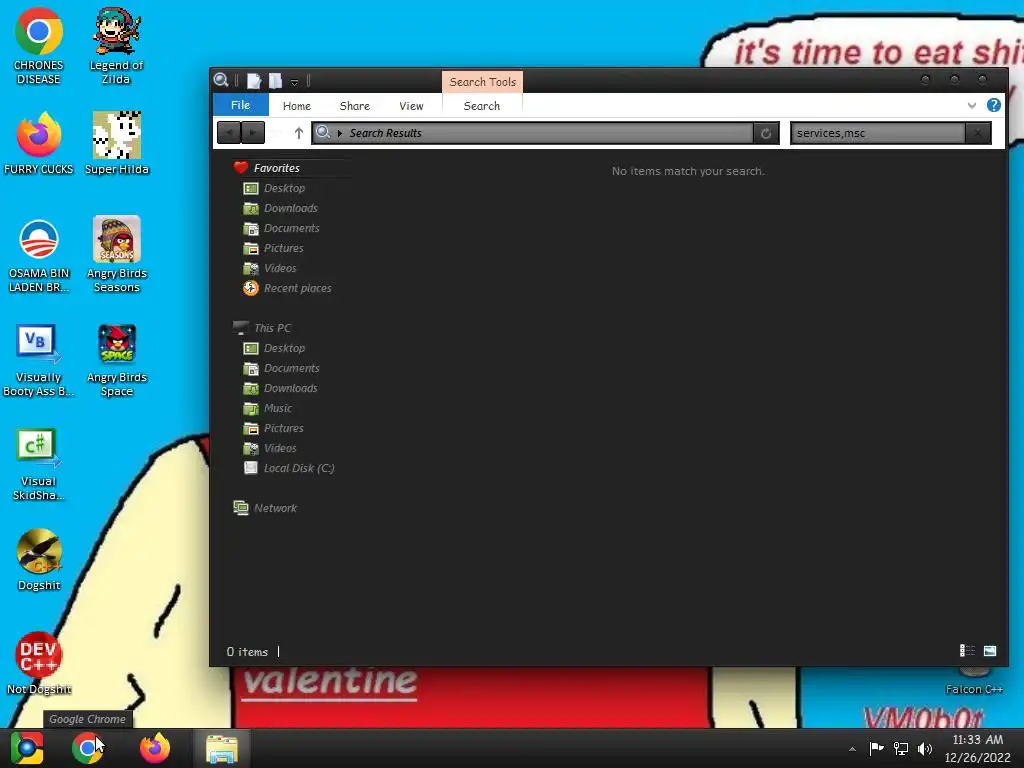
Task: Switch to the View ribbon tab
Action: 411,106
